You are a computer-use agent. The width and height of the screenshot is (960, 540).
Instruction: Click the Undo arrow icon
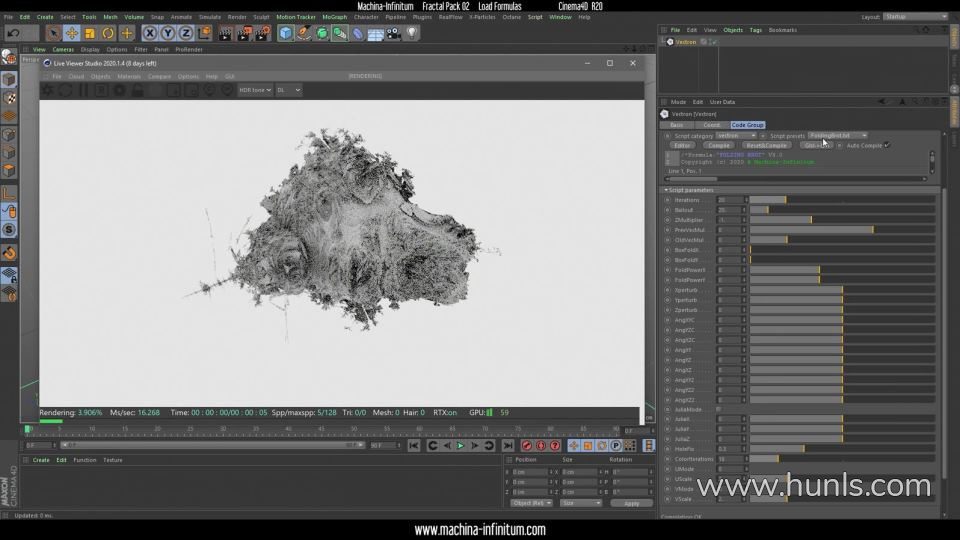(11, 33)
